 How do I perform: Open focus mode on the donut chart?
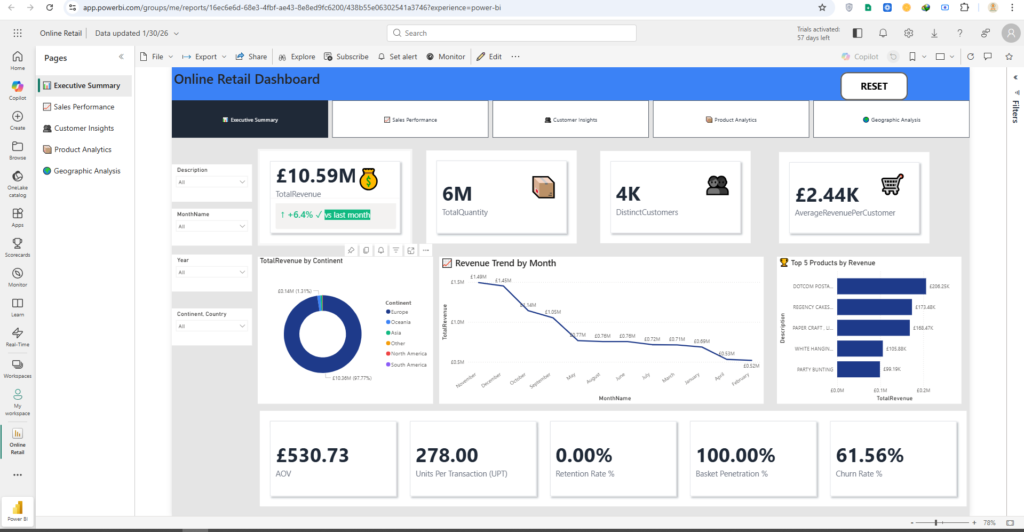point(411,250)
